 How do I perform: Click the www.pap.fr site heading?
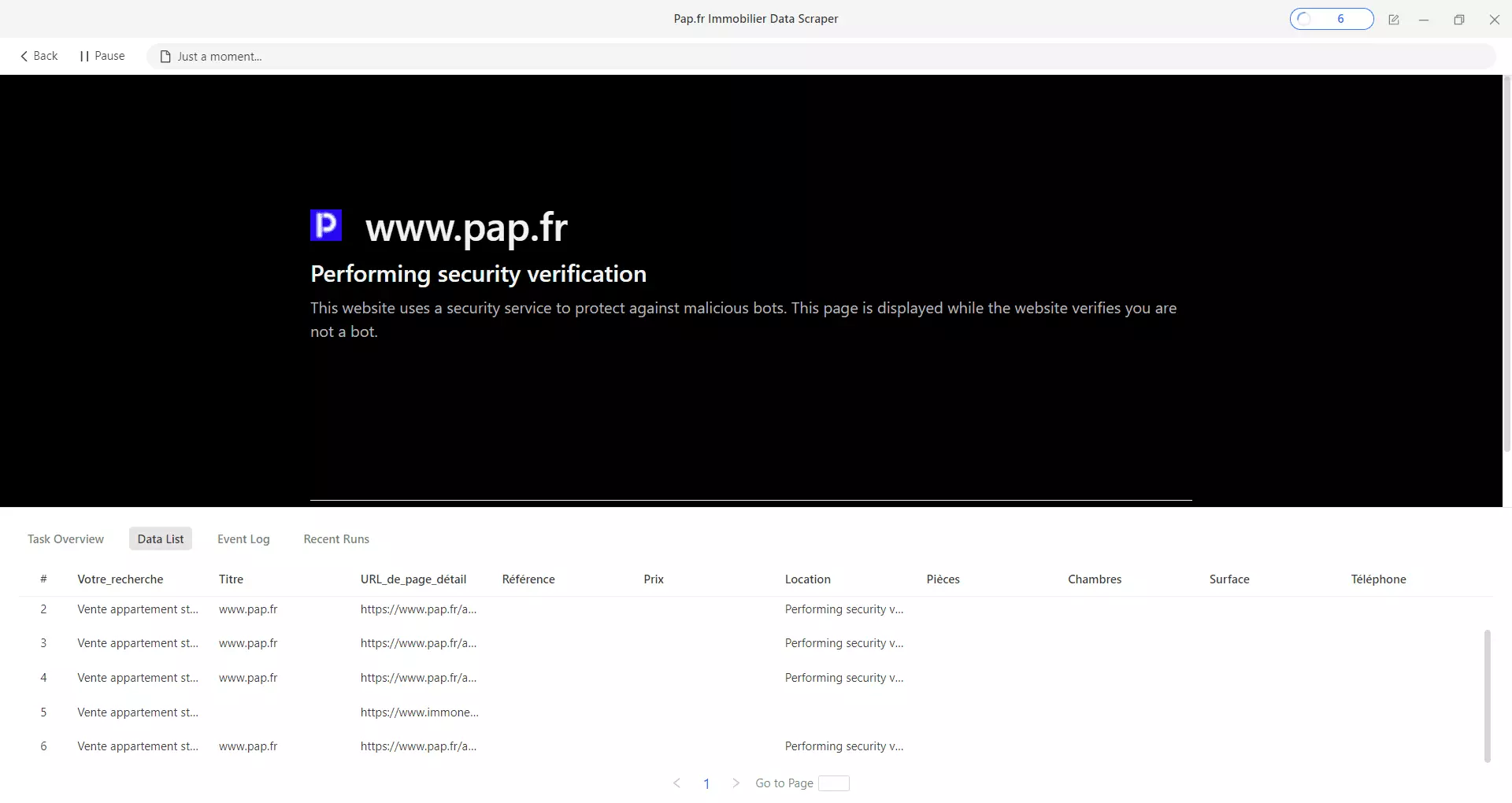[x=466, y=228]
